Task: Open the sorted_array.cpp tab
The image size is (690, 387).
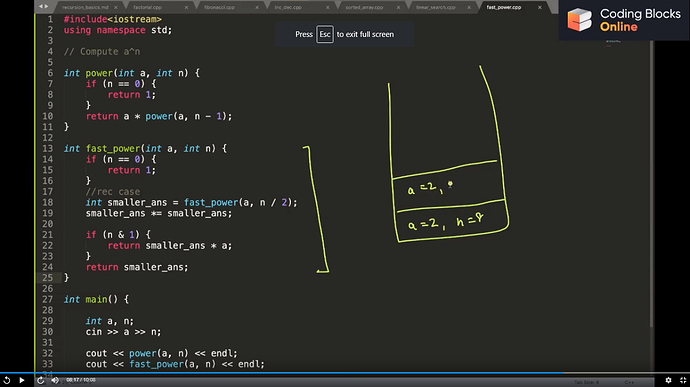Action: point(364,7)
